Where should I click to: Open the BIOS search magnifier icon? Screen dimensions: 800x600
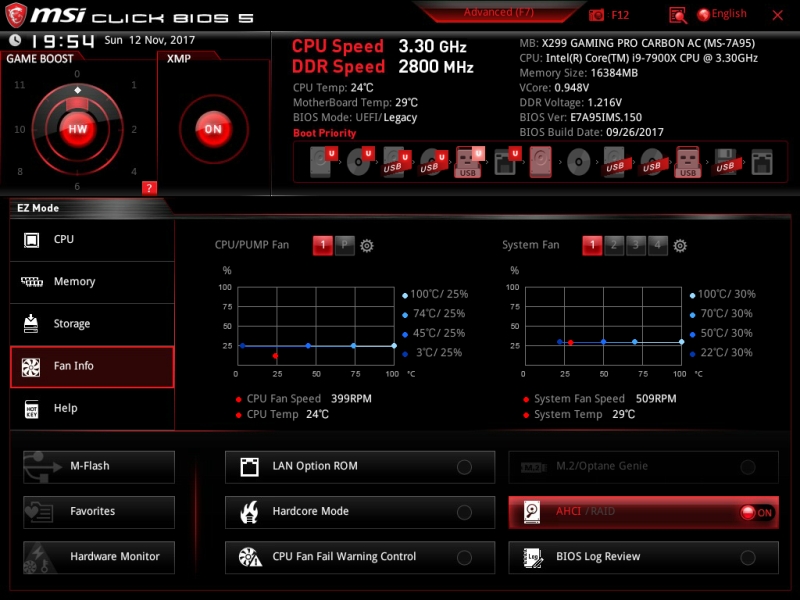click(x=678, y=15)
